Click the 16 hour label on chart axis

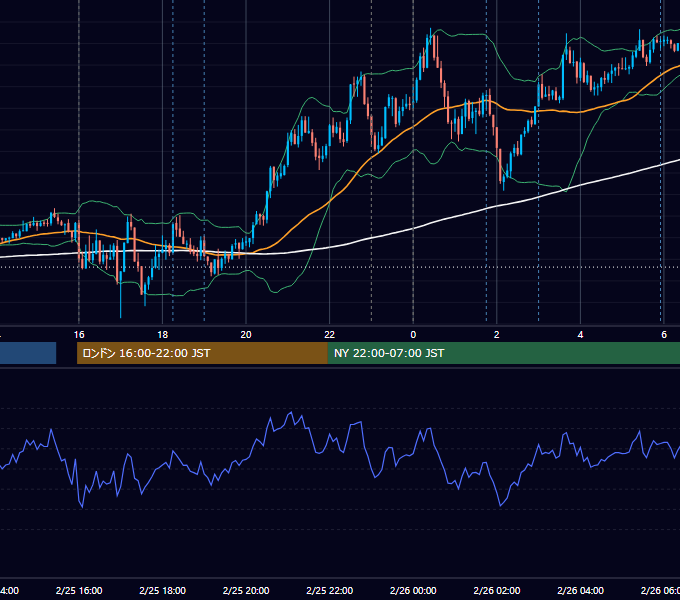(79, 335)
